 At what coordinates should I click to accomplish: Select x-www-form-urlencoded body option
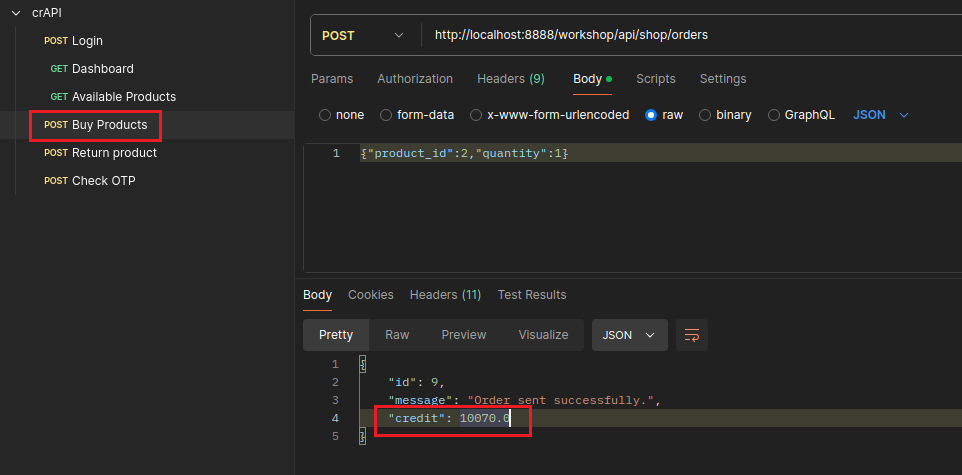pos(477,115)
